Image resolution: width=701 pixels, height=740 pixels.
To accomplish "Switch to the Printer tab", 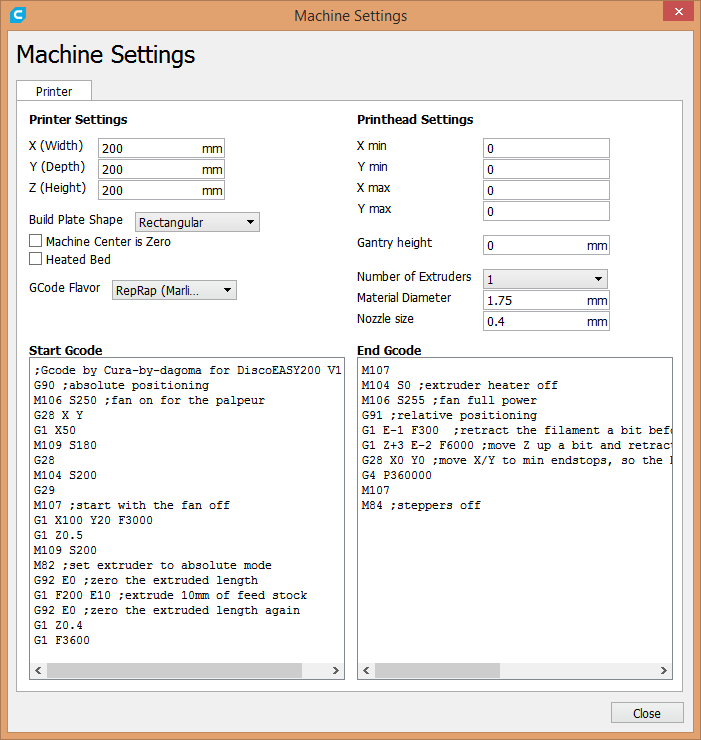I will click(x=54, y=91).
